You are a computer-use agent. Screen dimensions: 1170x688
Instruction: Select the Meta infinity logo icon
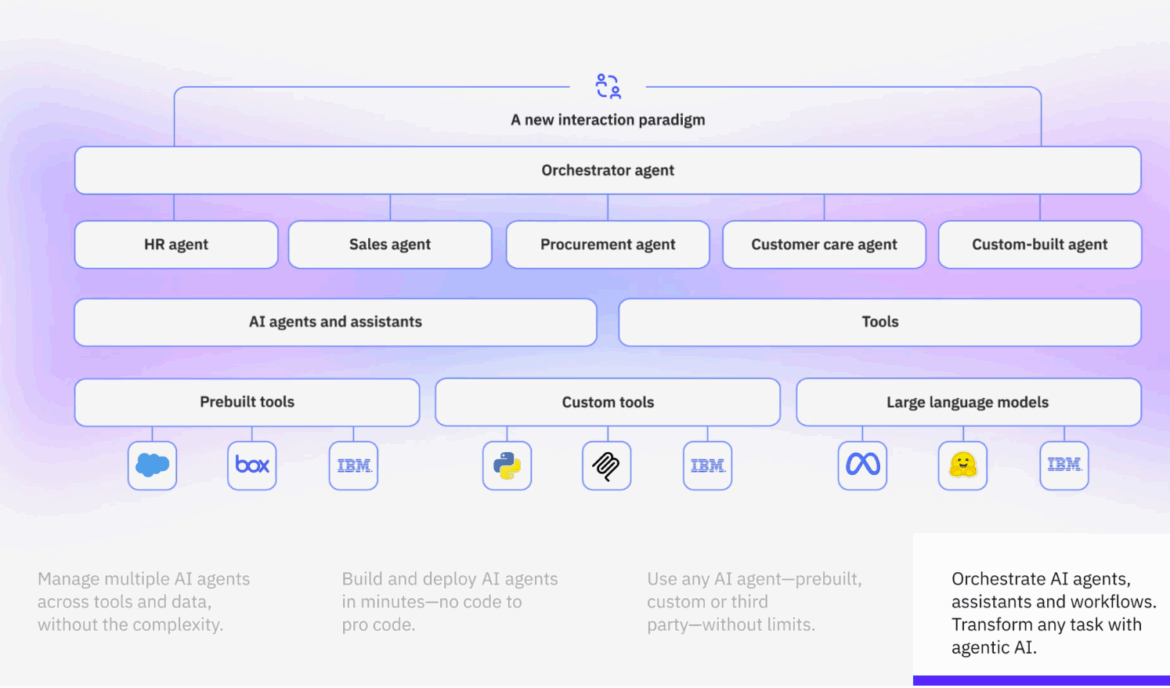click(862, 465)
